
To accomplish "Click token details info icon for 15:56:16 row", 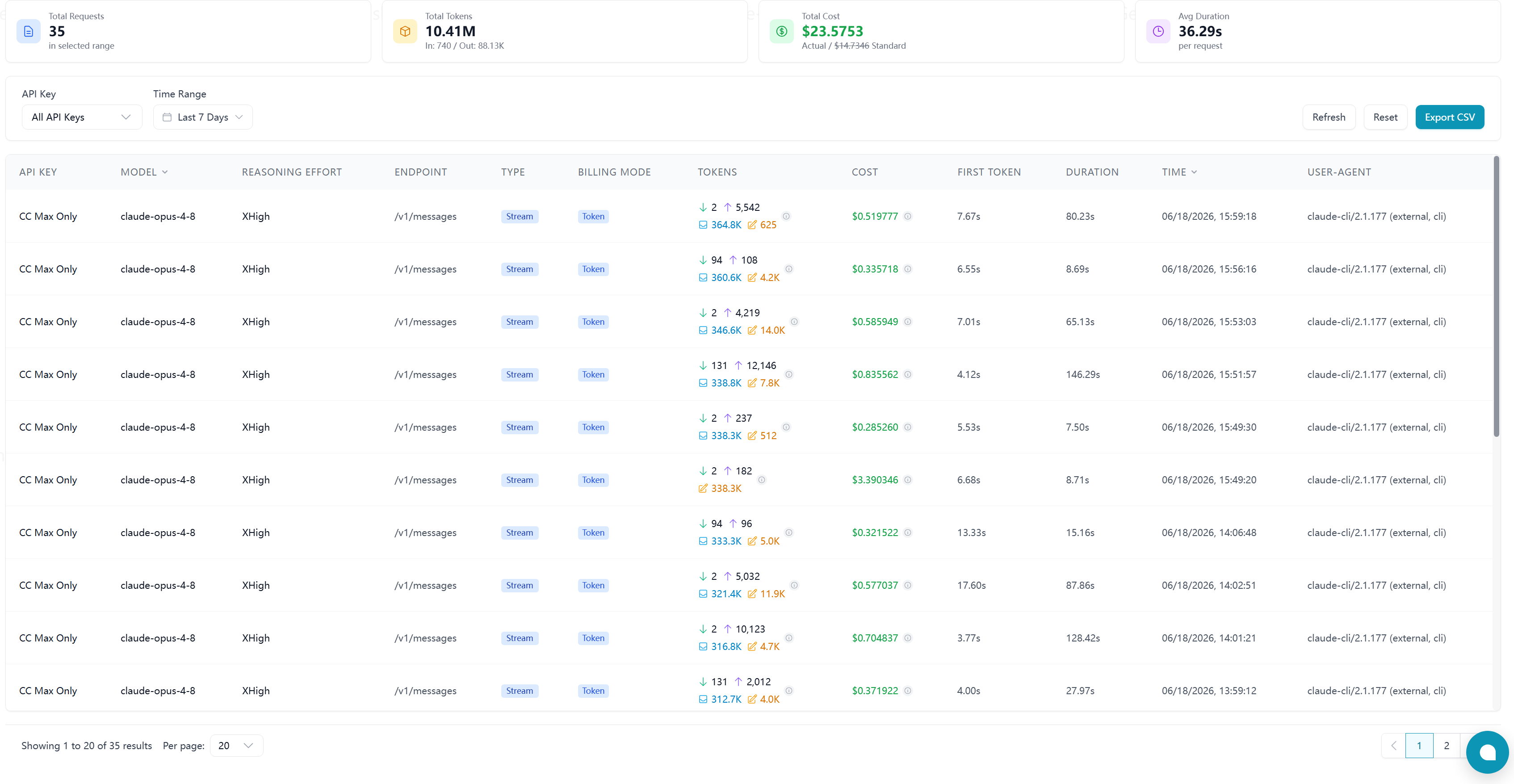I will 789,269.
